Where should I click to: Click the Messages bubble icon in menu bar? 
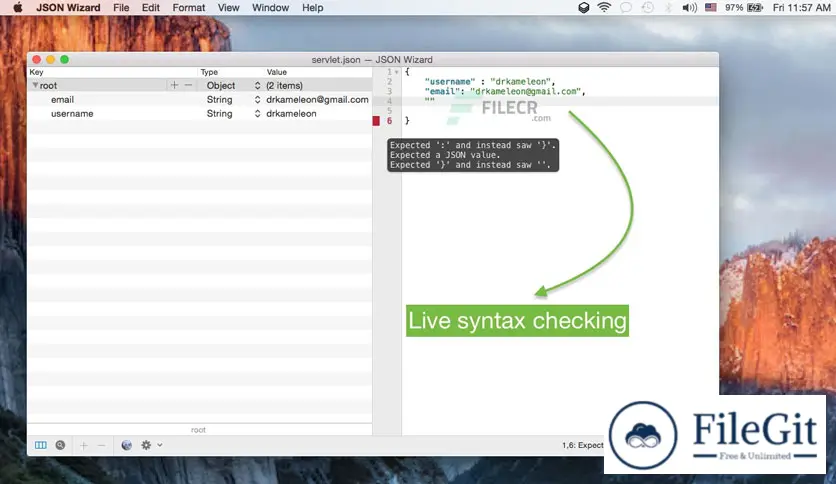click(x=626, y=7)
